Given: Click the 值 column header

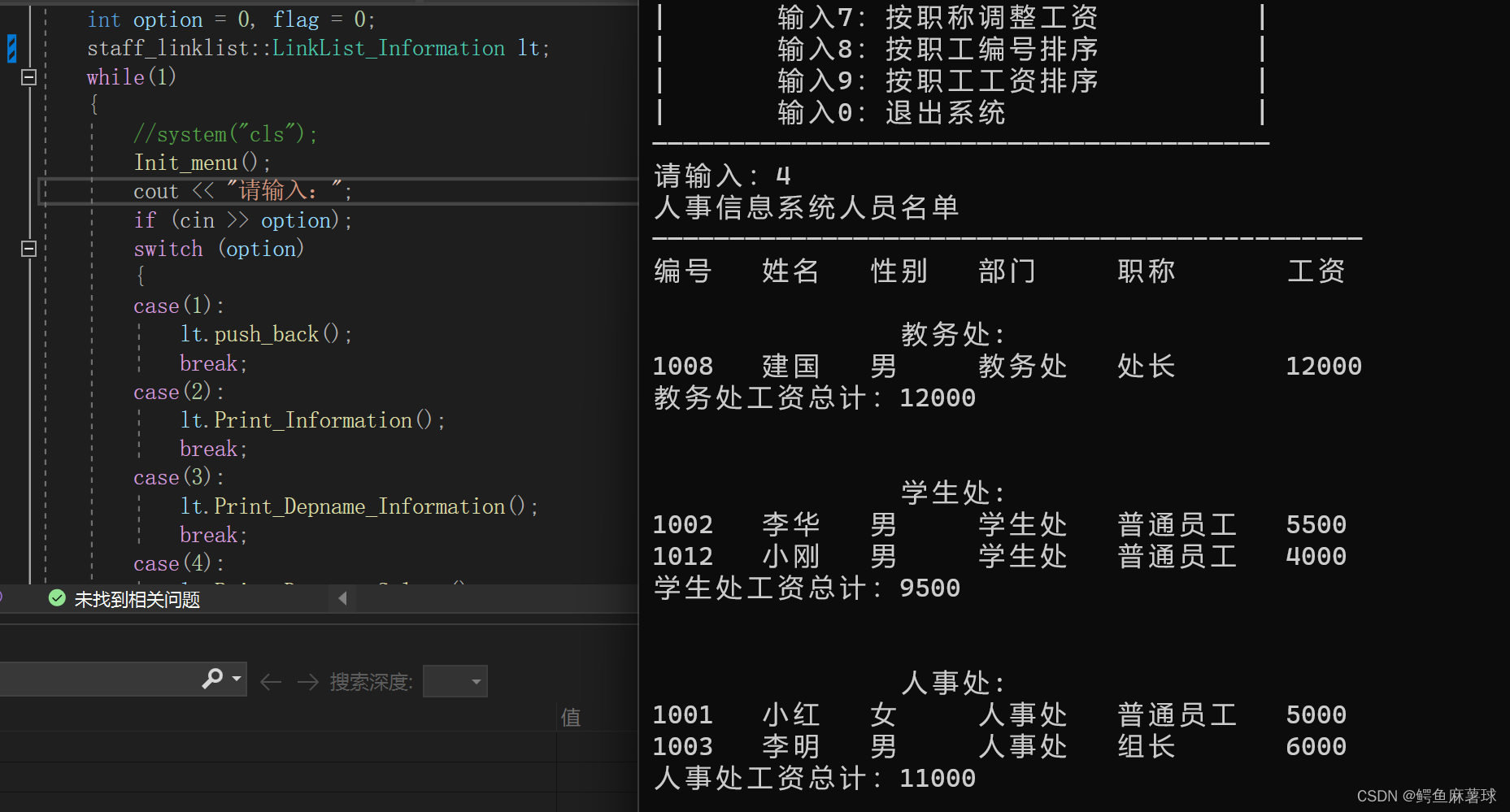Looking at the screenshot, I should [x=571, y=717].
